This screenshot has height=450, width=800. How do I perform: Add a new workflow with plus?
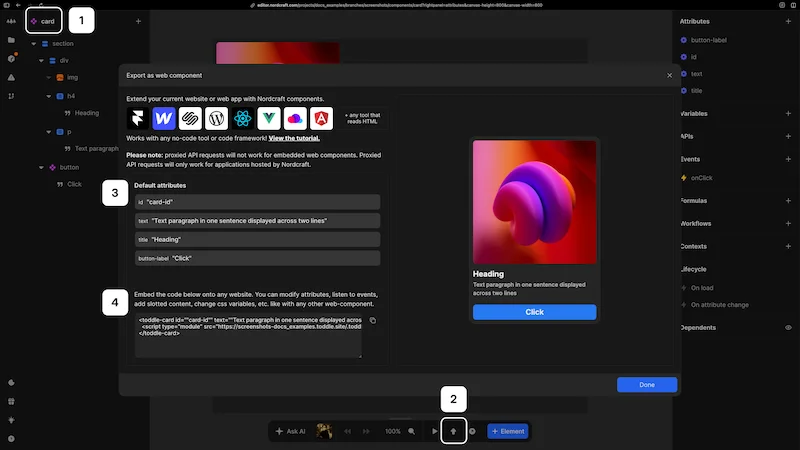pos(788,223)
